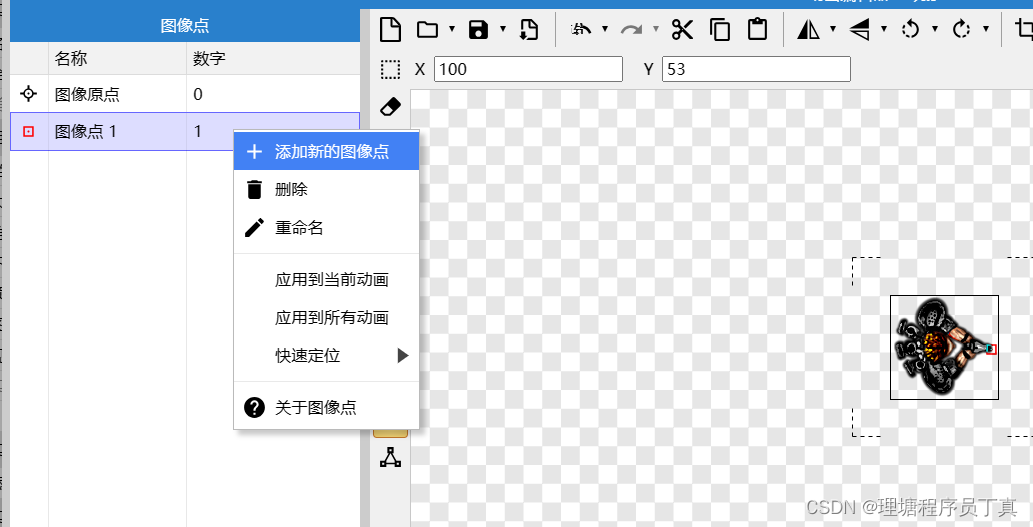1033x527 pixels.
Task: Expand the rotate counter-clockwise dropdown arrow
Action: pyautogui.click(x=935, y=29)
